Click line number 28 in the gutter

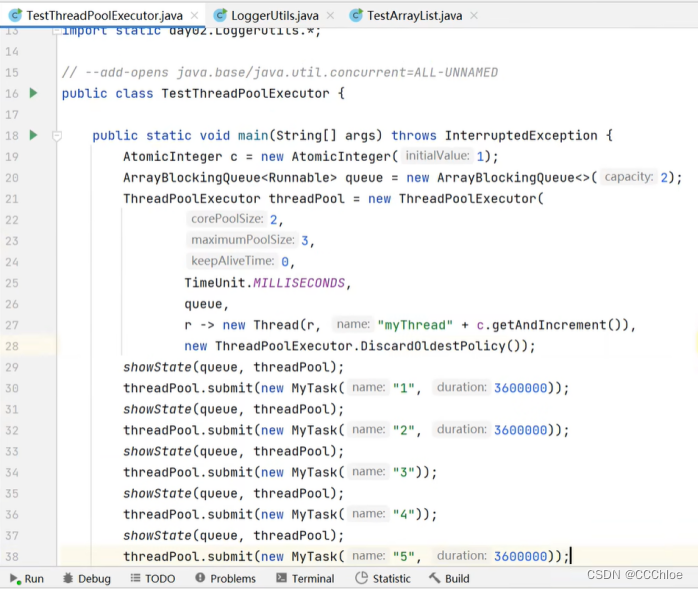click(x=12, y=346)
